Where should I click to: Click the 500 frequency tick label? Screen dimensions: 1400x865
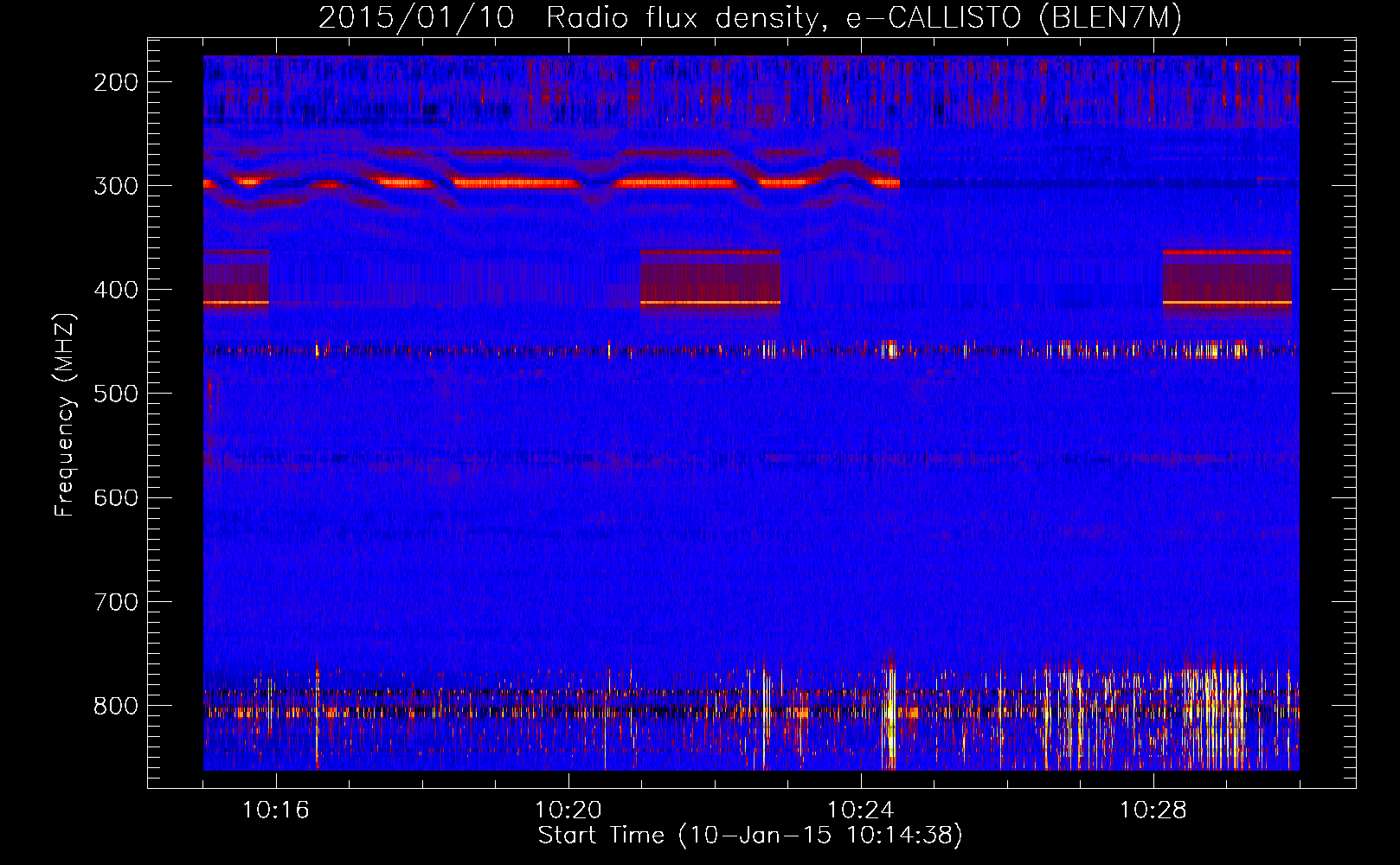tap(116, 394)
